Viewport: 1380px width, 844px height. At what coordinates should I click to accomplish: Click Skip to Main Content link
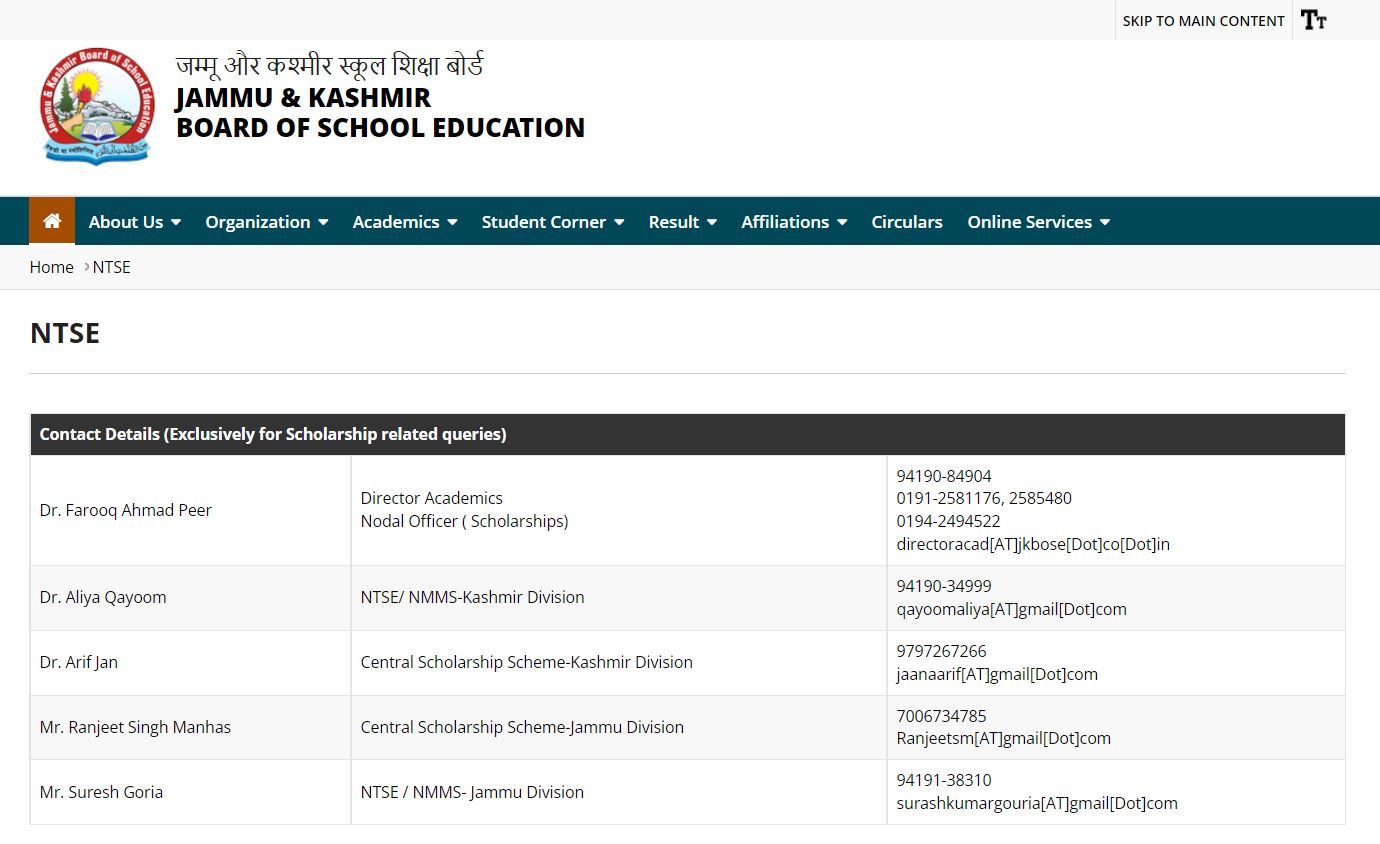point(1203,21)
